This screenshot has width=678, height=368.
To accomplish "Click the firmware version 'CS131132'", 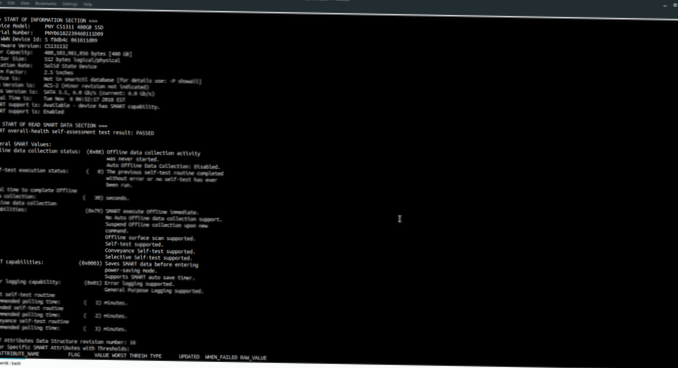I will pyautogui.click(x=56, y=46).
